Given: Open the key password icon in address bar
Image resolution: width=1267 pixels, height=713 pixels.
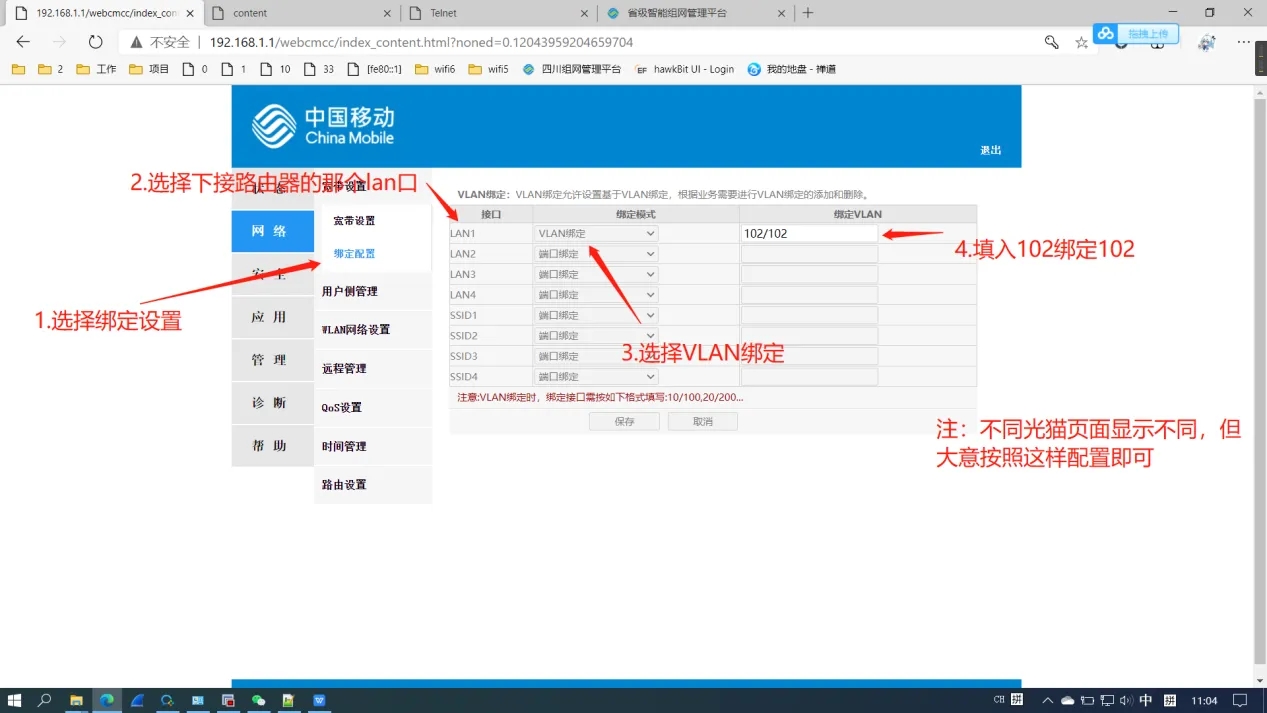Looking at the screenshot, I should click(x=1051, y=42).
